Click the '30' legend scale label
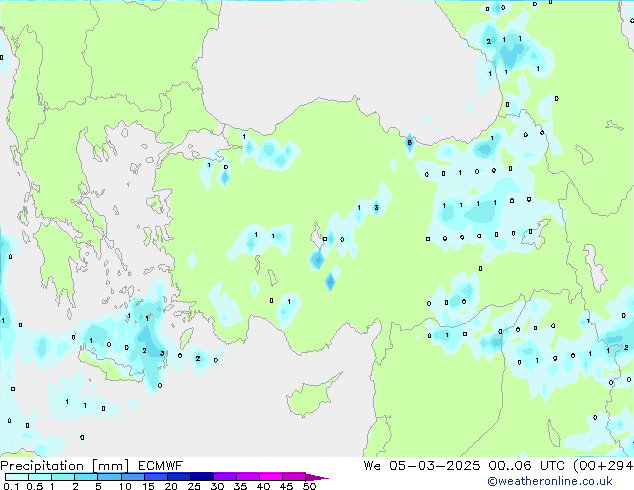Viewport: 634px width, 490px height. [217, 486]
